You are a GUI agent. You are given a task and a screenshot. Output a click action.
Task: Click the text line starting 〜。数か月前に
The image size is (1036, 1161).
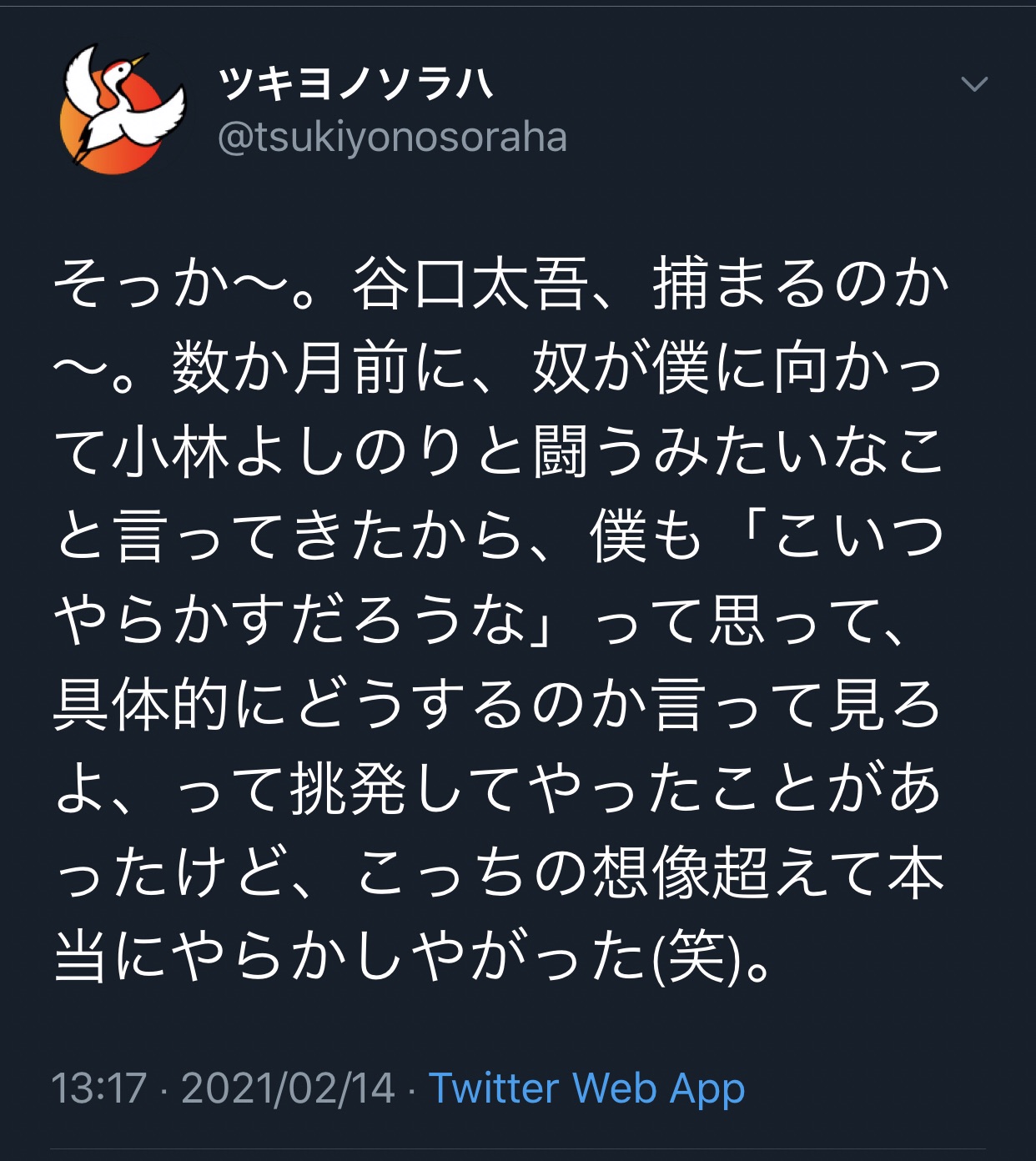pos(499,369)
